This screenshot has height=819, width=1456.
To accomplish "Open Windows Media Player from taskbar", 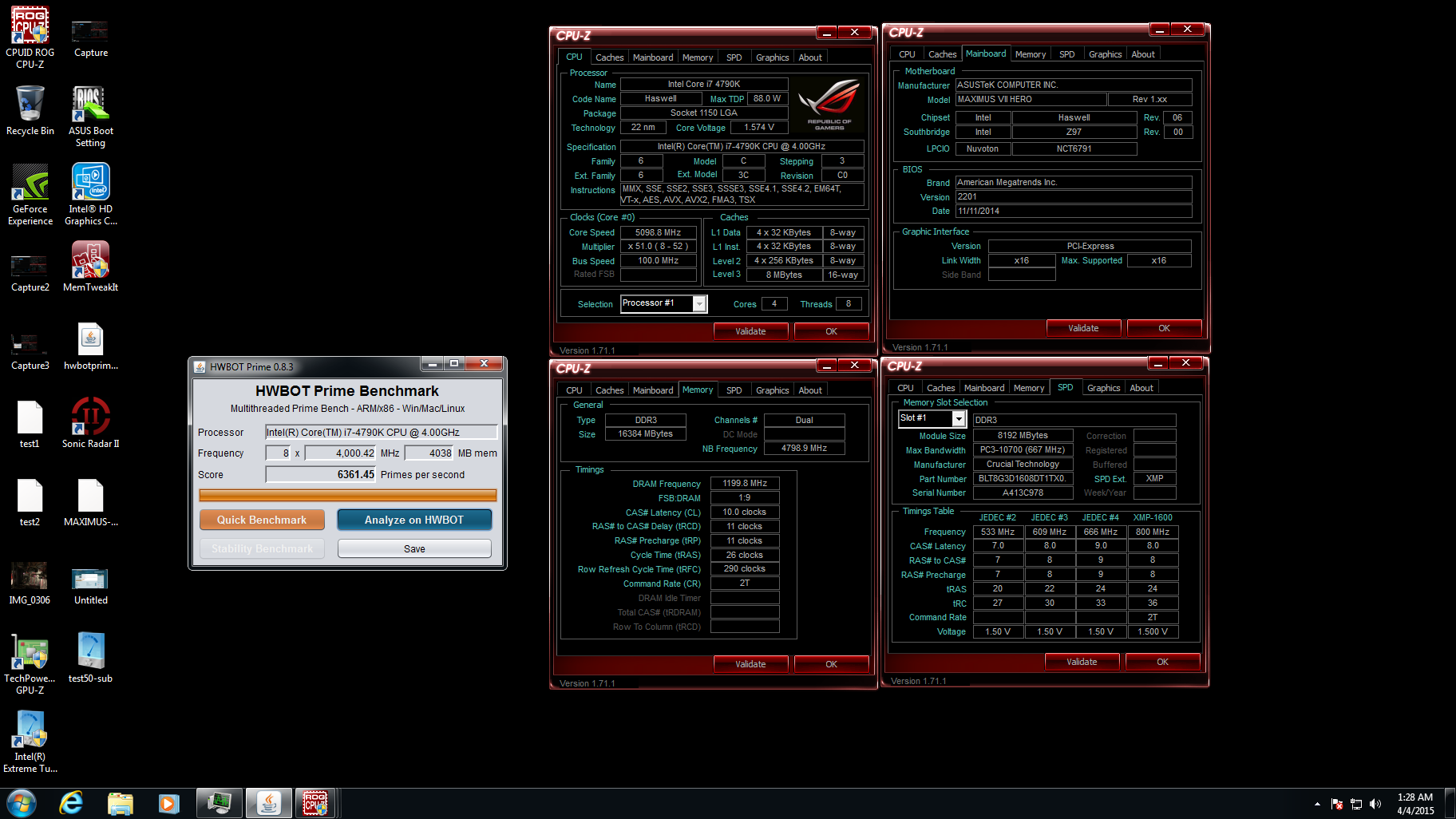I will (x=168, y=803).
